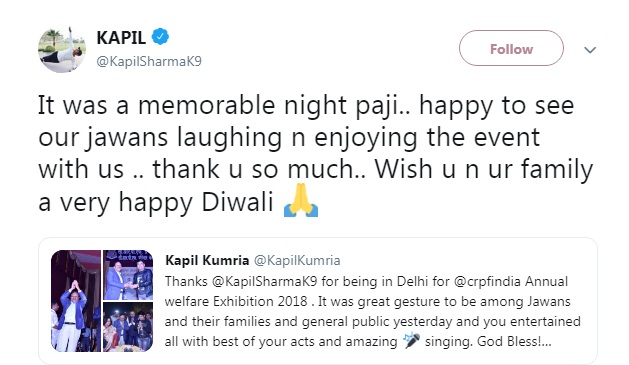
Task: Open the tweet options chevron dropdown
Action: pos(590,50)
